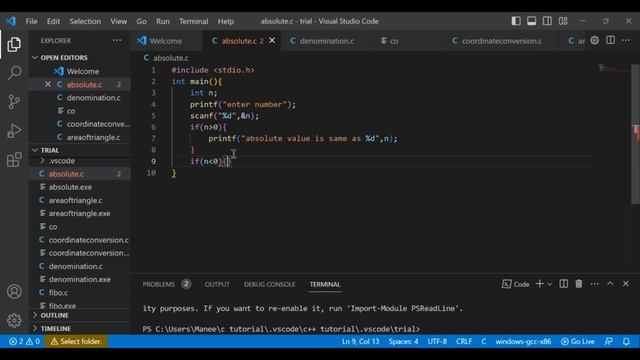Close absolute.c in Open Editors list
The height and width of the screenshot is (360, 640).
click(x=48, y=84)
